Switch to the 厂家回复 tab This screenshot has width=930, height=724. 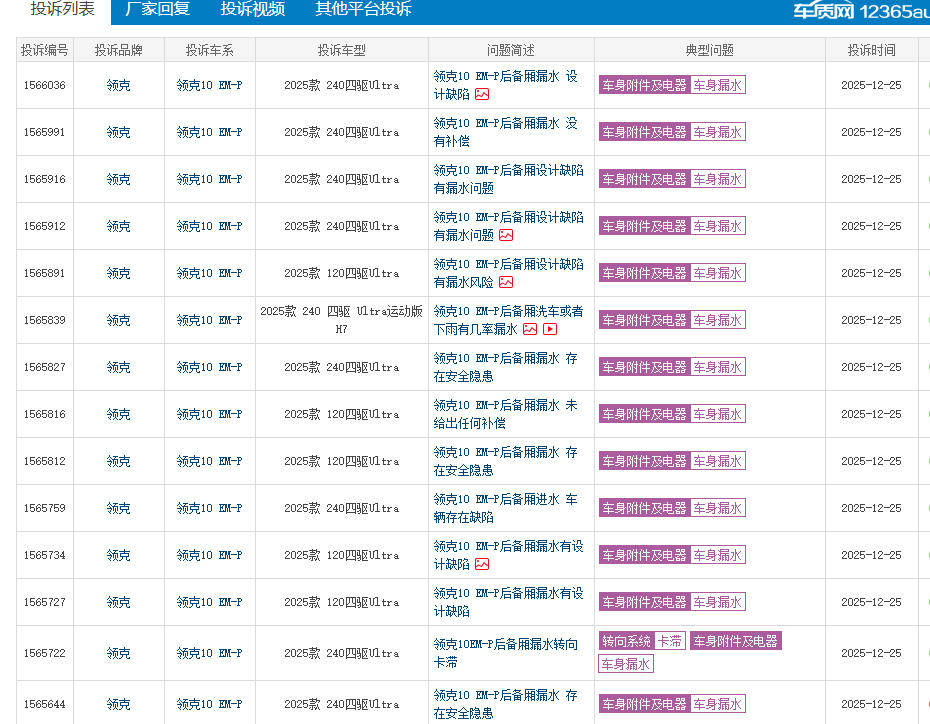(157, 10)
